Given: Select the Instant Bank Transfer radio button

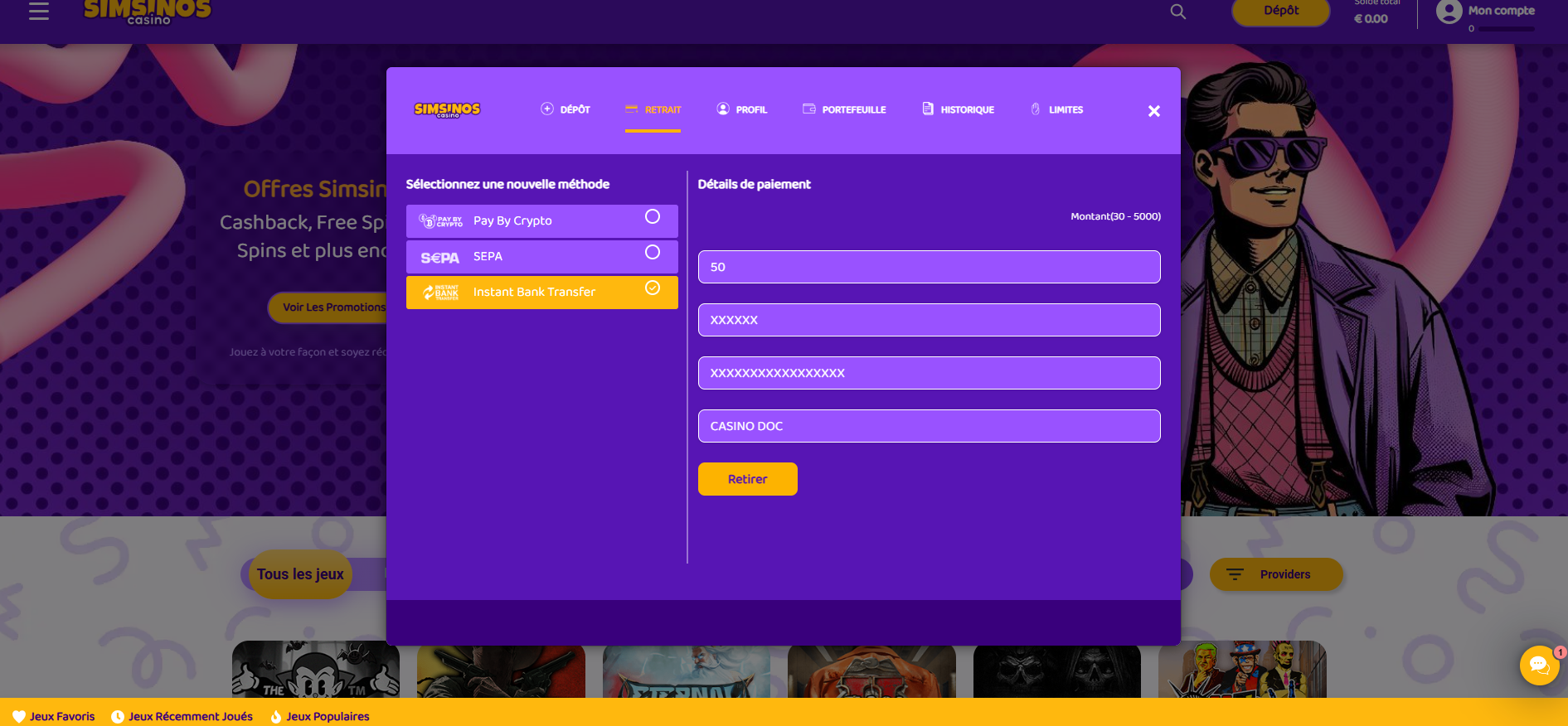Looking at the screenshot, I should (653, 288).
